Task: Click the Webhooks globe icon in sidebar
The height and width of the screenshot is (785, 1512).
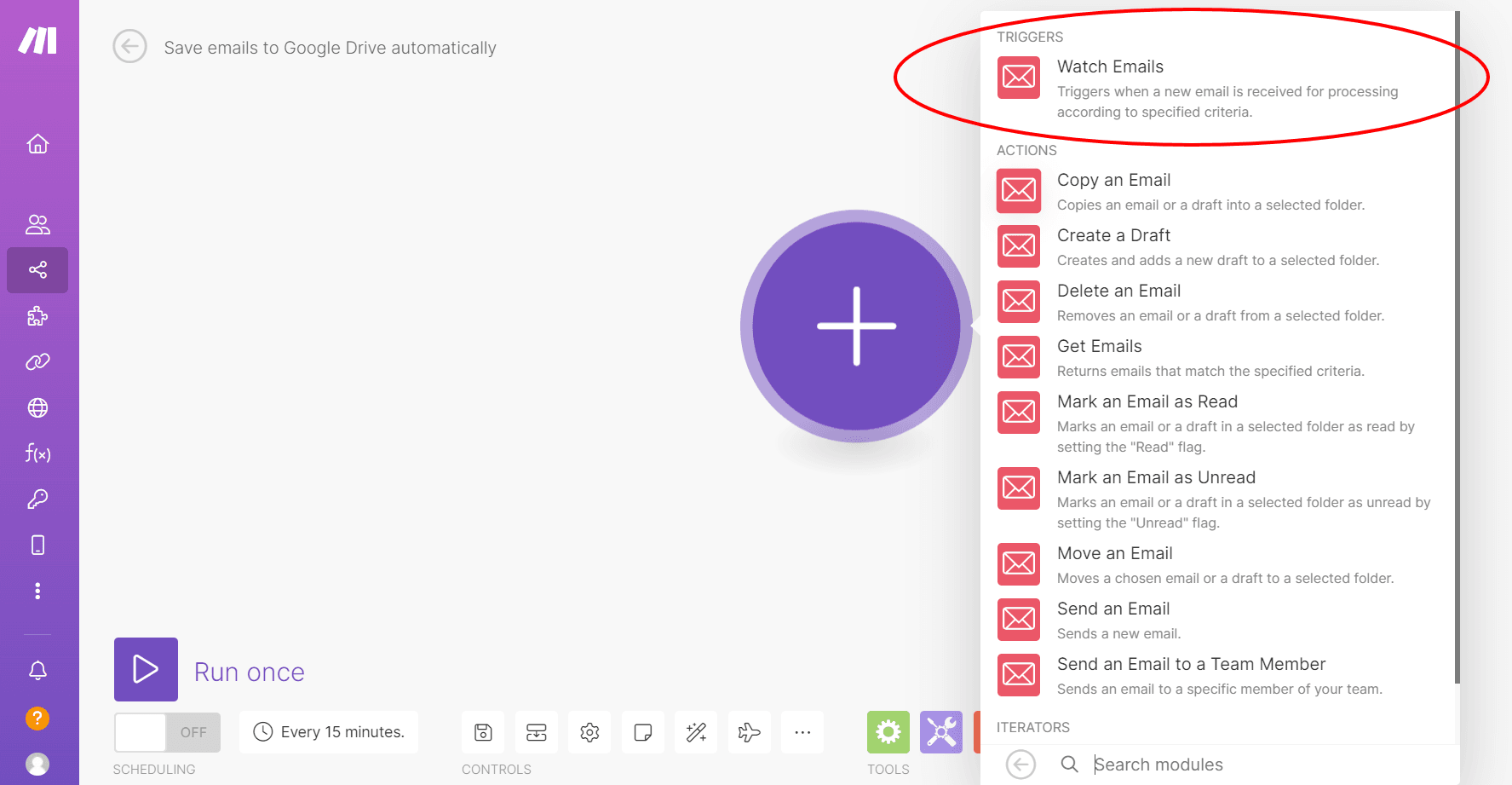Action: point(37,407)
